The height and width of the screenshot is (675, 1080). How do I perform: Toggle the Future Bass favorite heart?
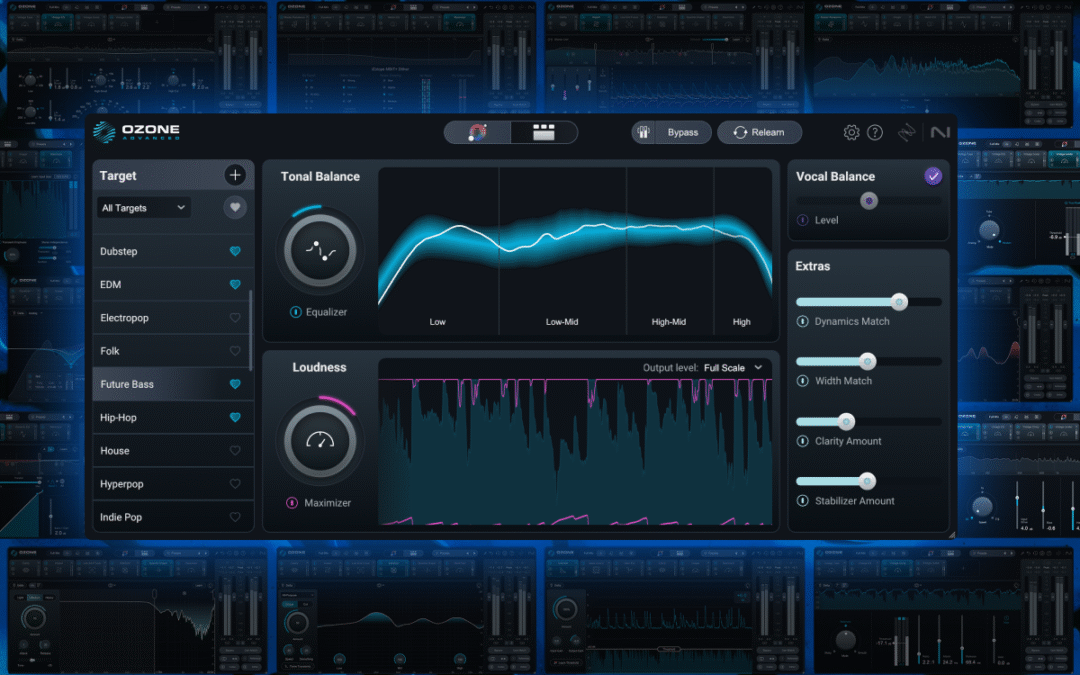pos(235,384)
